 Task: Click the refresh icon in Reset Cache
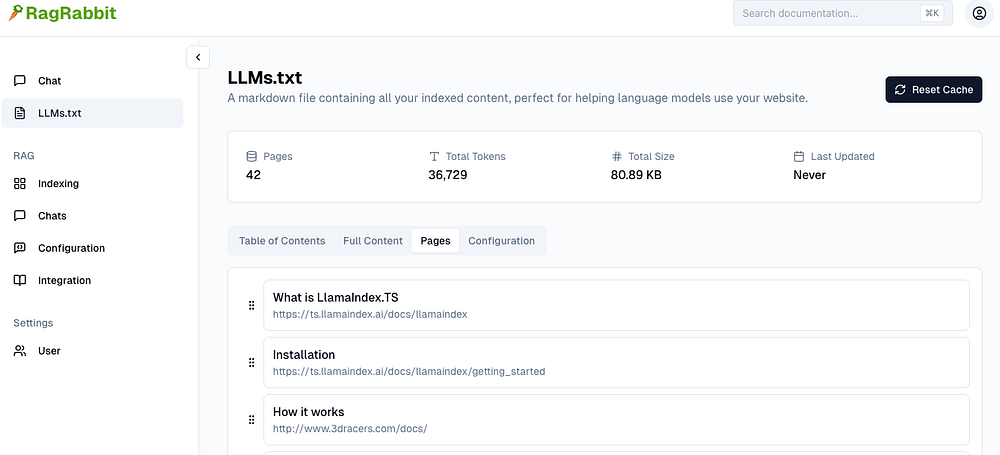pyautogui.click(x=900, y=89)
